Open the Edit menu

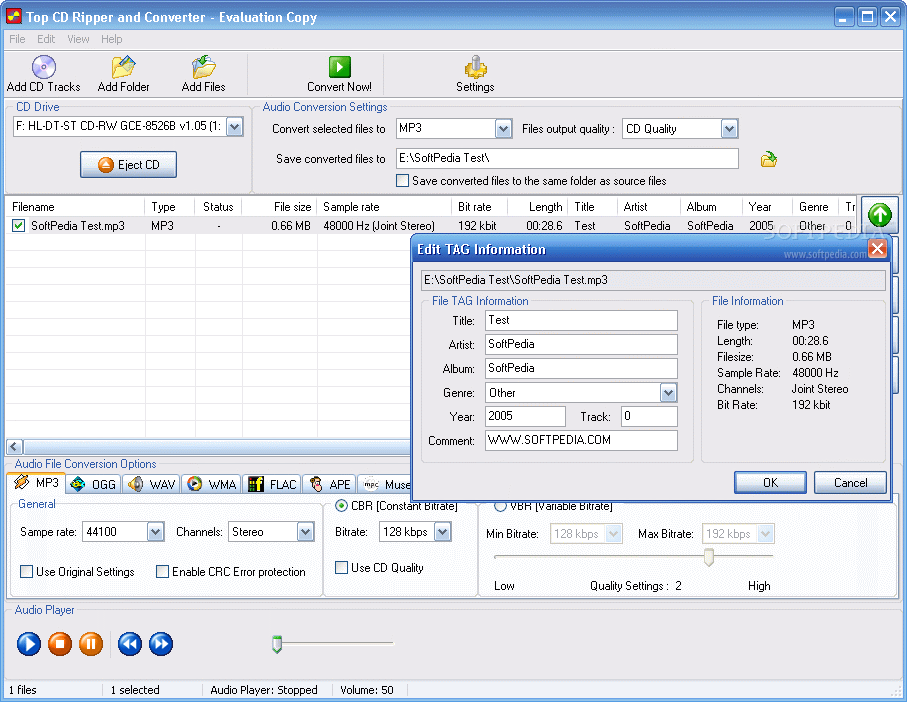(46, 39)
